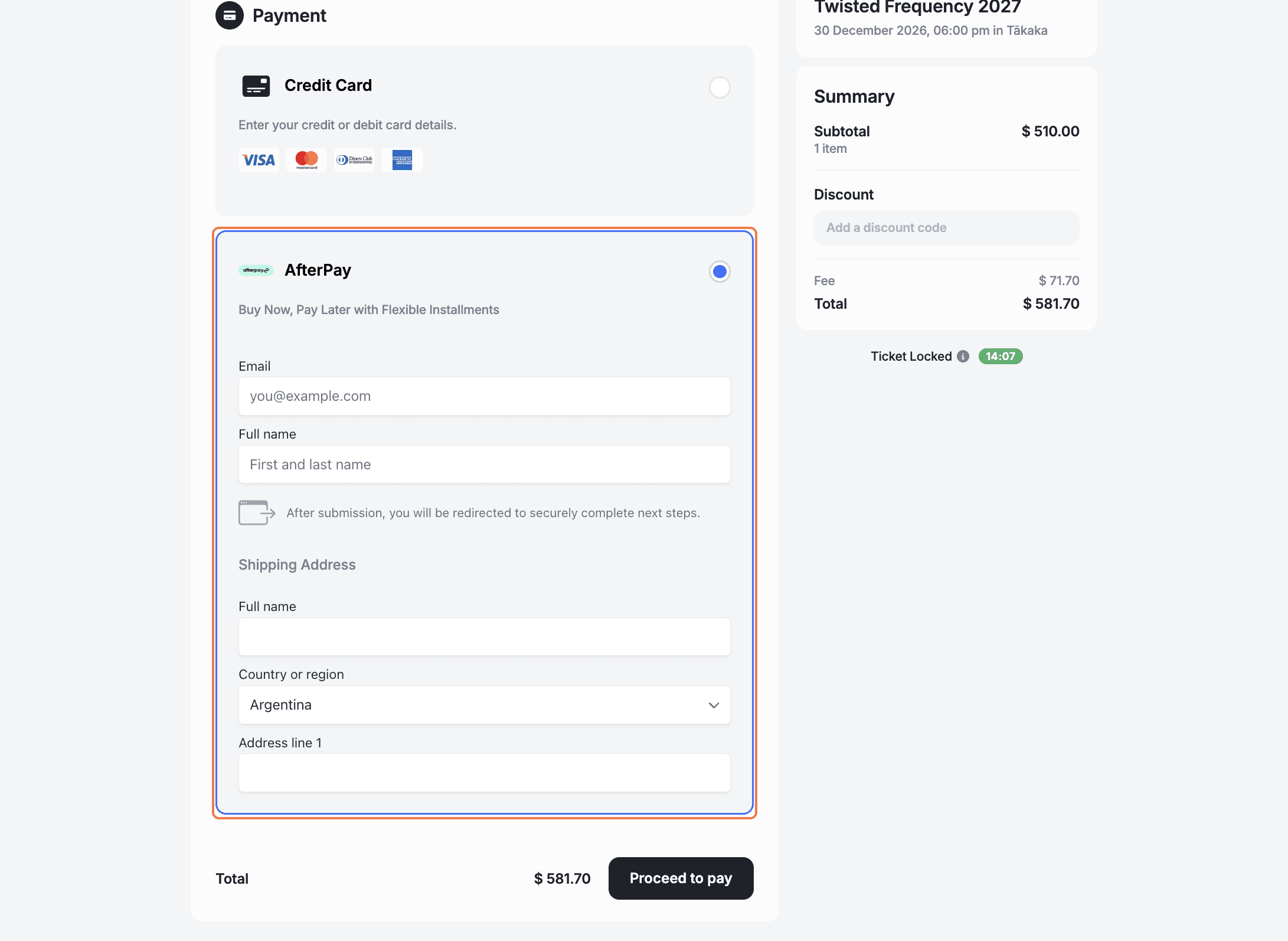Select the AfterPay radio button
1288x941 pixels.
pyautogui.click(x=720, y=272)
